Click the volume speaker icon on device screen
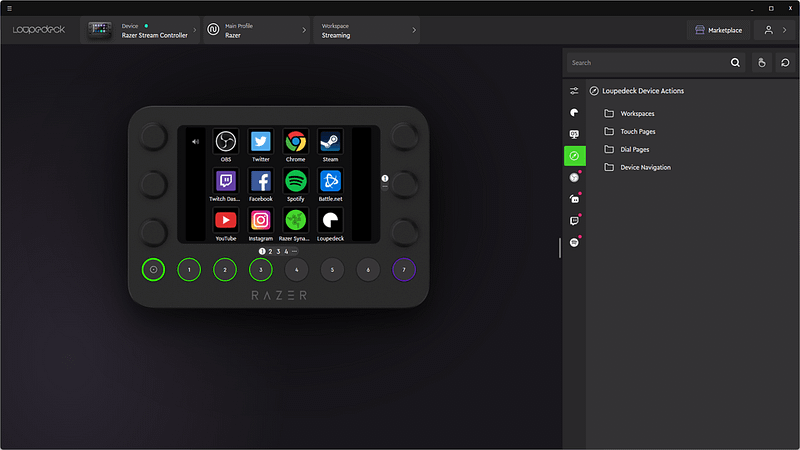Image resolution: width=800 pixels, height=450 pixels. (195, 142)
